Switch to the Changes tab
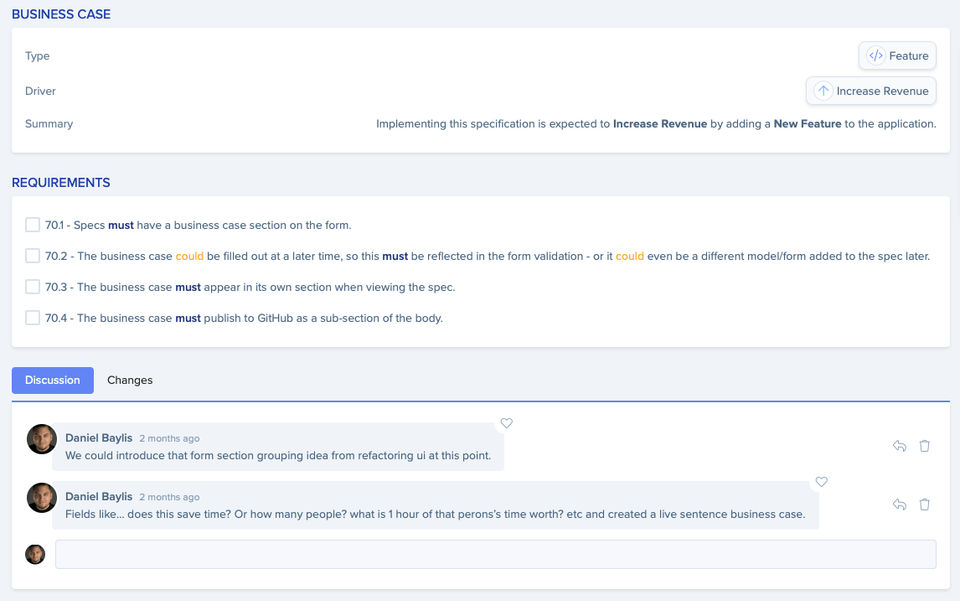The image size is (960, 601). [130, 380]
